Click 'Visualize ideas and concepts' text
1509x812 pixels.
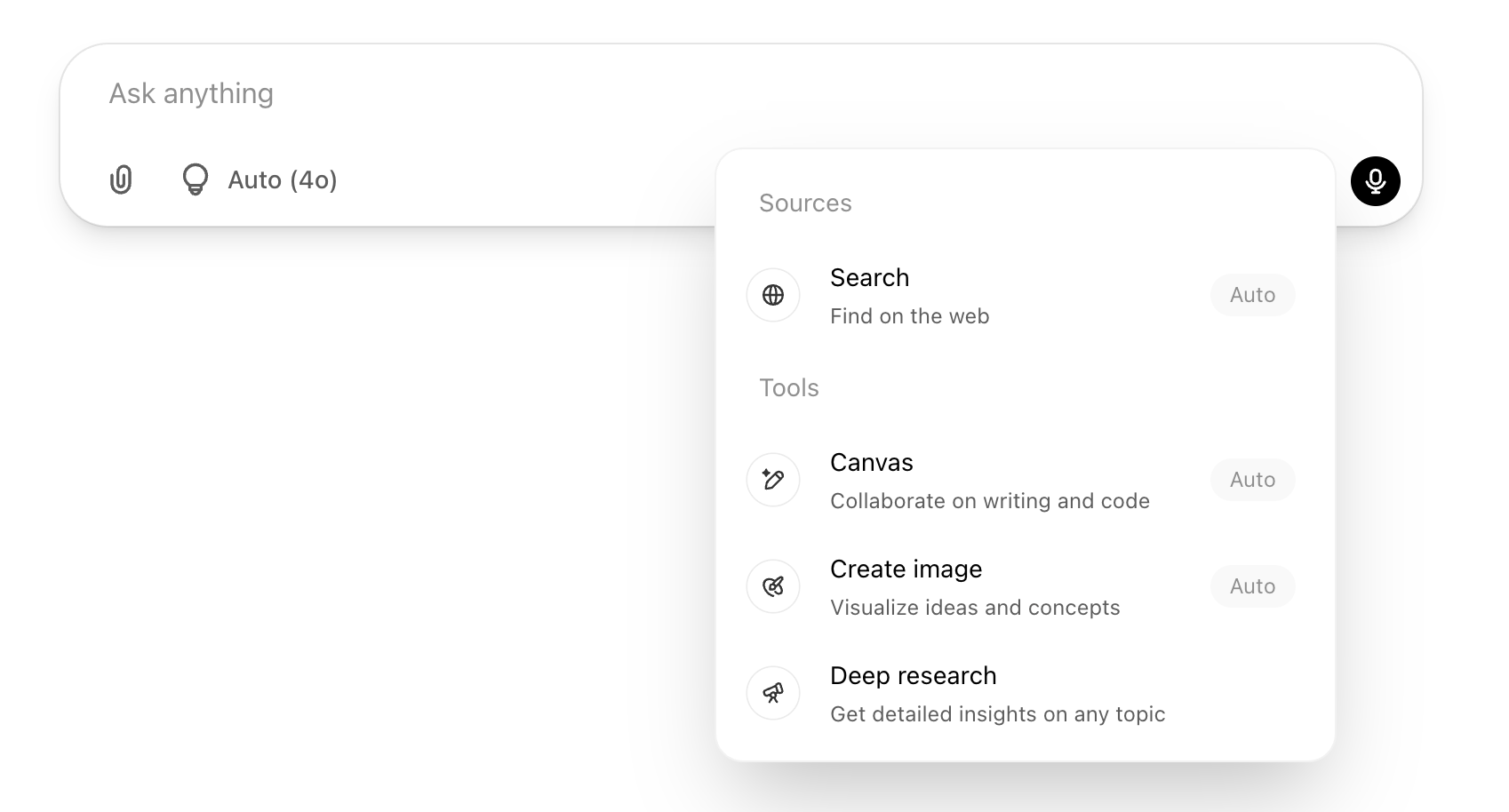[975, 608]
